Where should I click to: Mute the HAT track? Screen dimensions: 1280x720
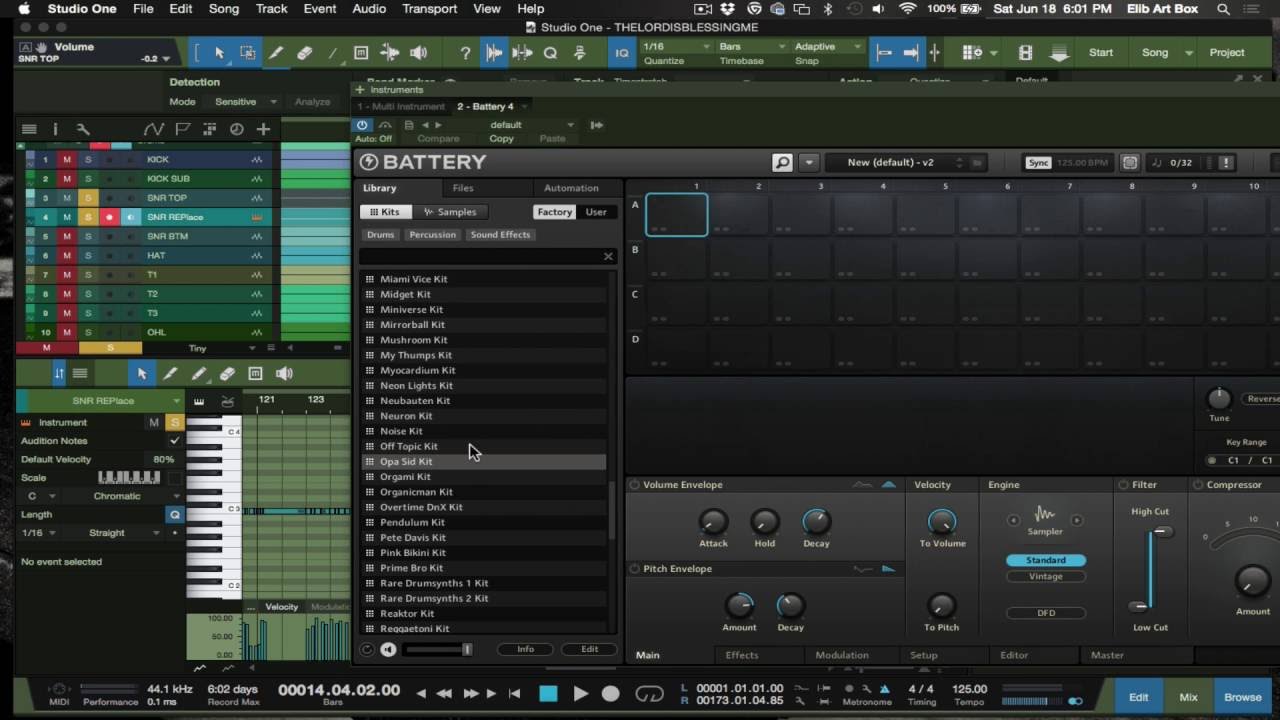[67, 256]
